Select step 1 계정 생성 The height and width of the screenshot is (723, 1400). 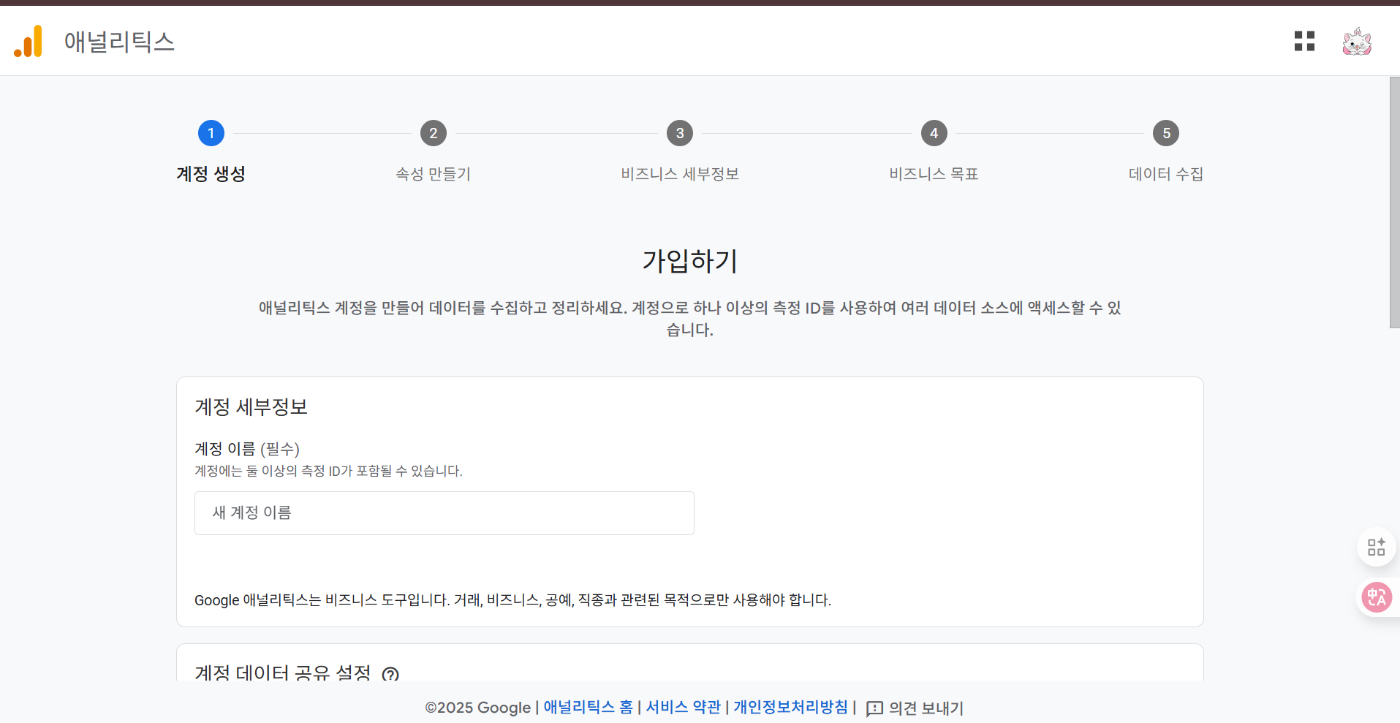pos(211,152)
